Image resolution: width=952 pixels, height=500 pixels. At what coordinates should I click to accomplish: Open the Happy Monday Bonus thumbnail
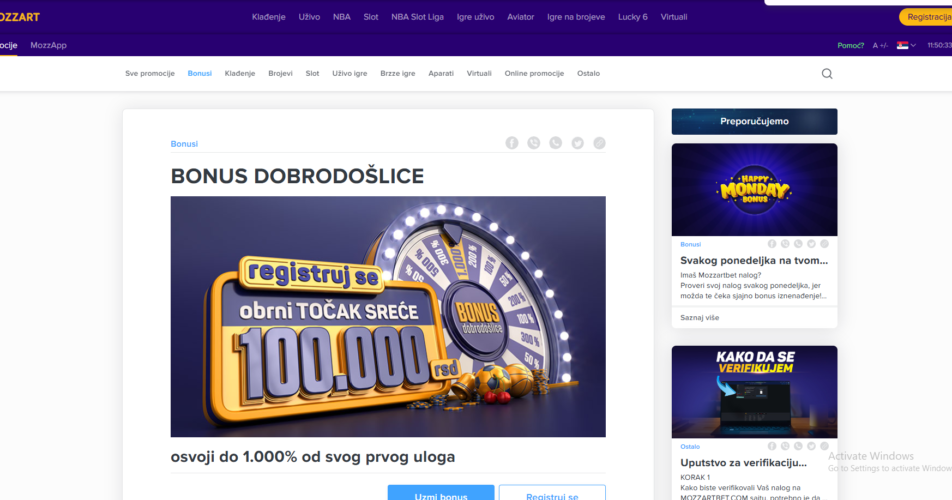754,190
